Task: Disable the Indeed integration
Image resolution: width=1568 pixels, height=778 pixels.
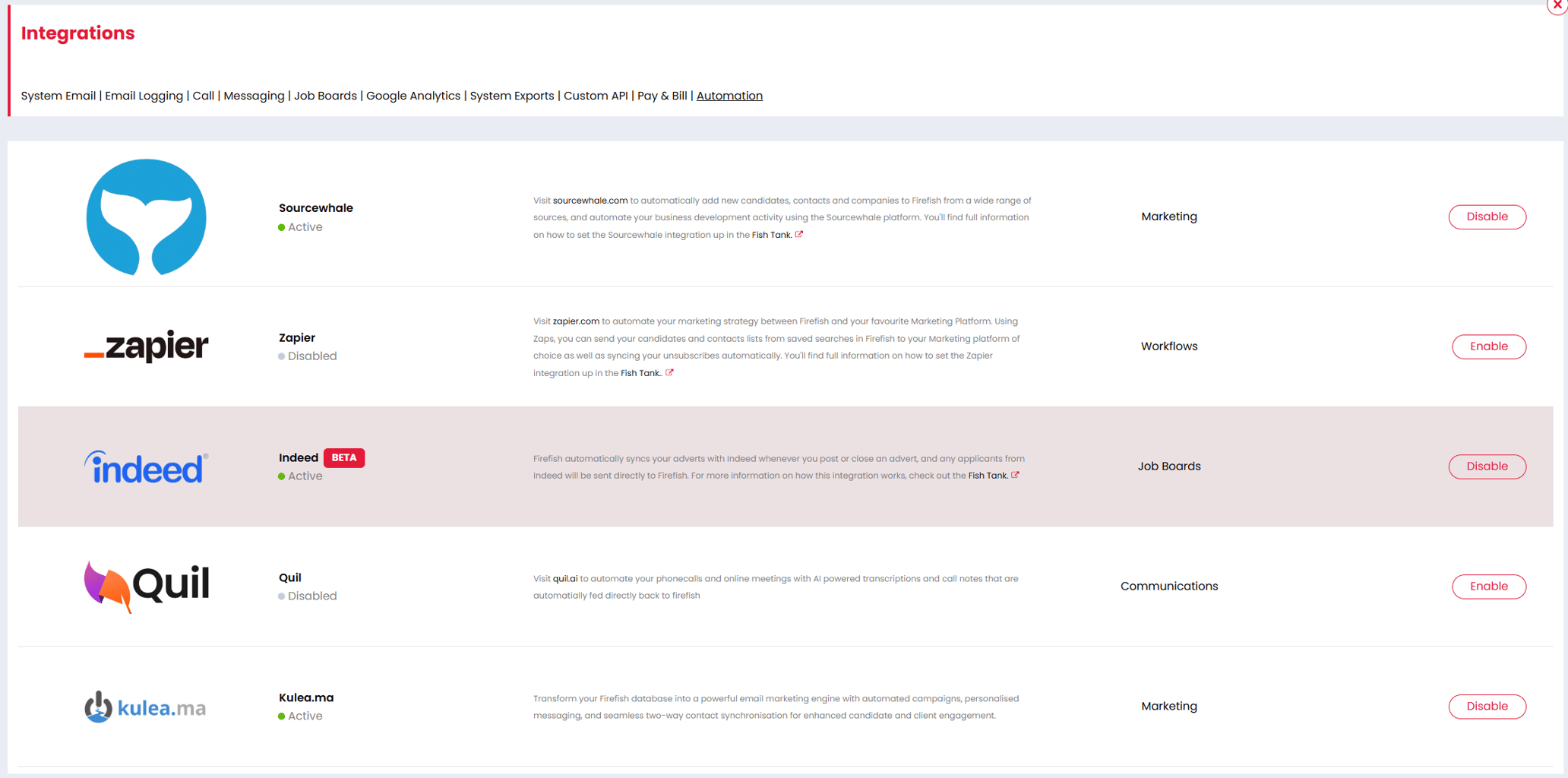Action: coord(1487,466)
